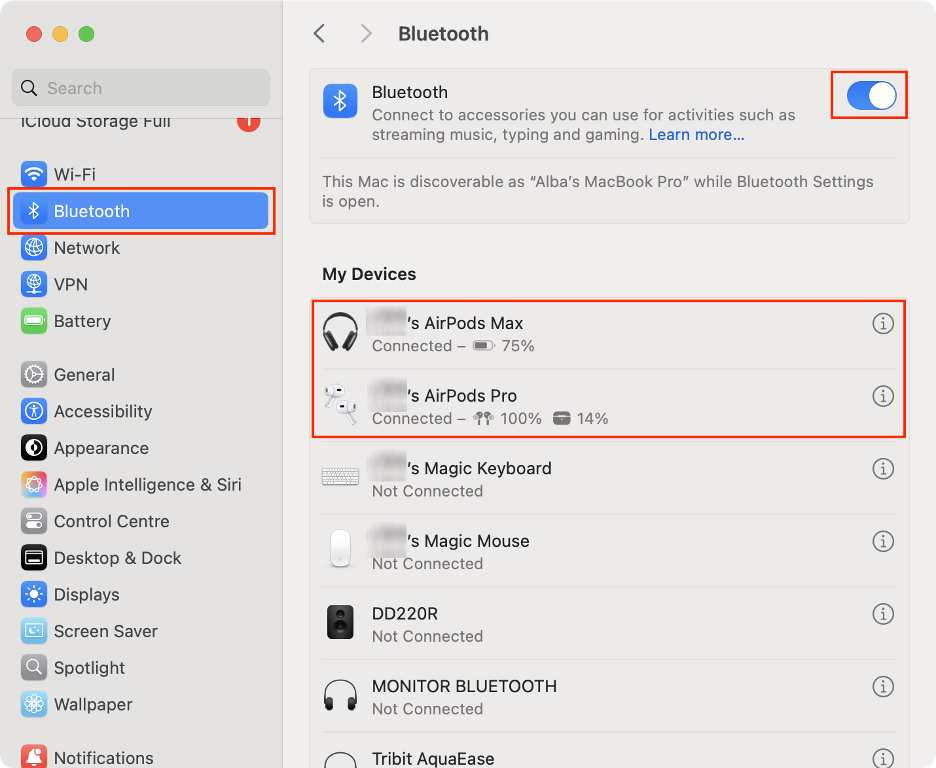Viewport: 936px width, 768px height.
Task: Click the AirPods Pro earbuds icon
Action: pos(340,404)
